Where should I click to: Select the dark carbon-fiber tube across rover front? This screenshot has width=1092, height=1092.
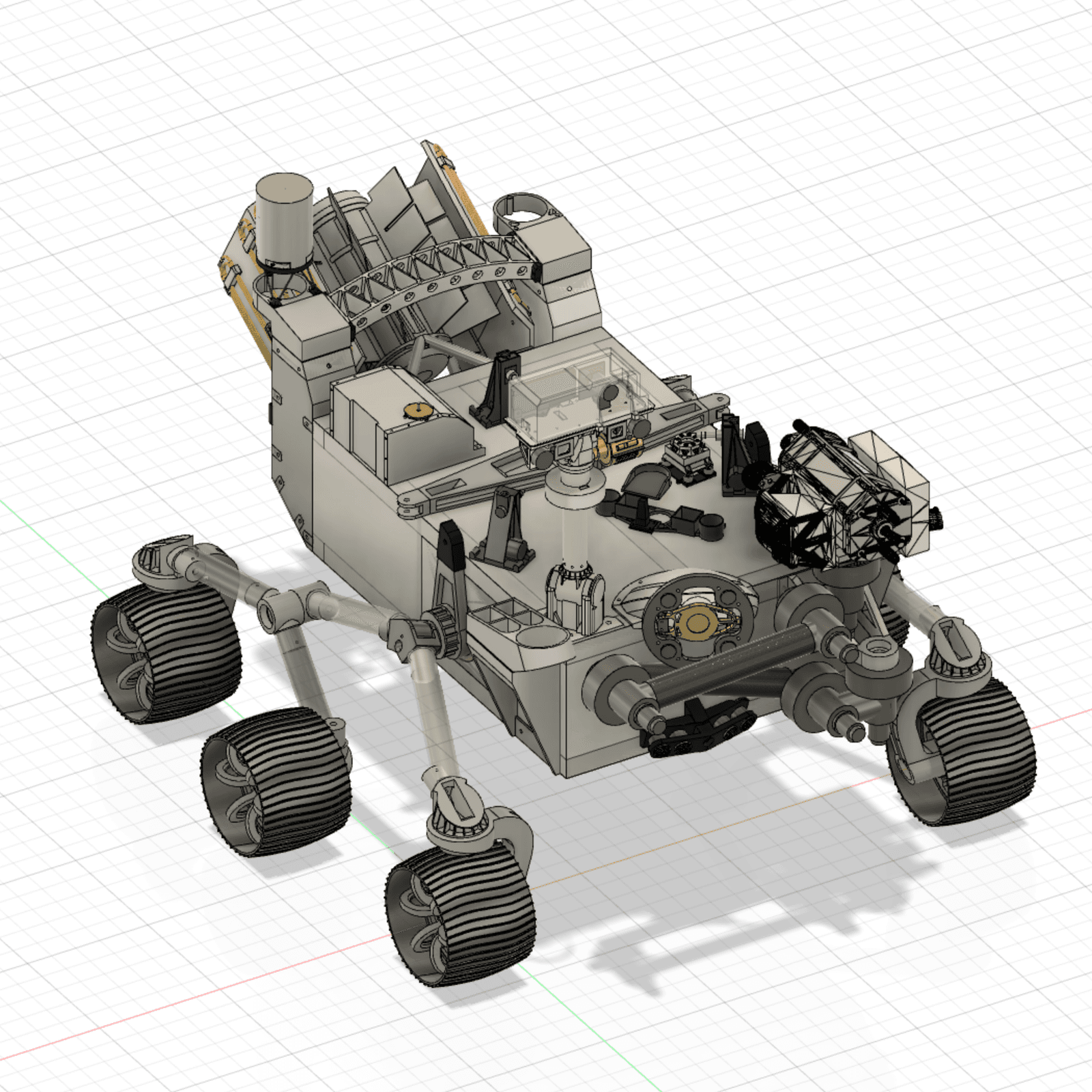pyautogui.click(x=736, y=662)
